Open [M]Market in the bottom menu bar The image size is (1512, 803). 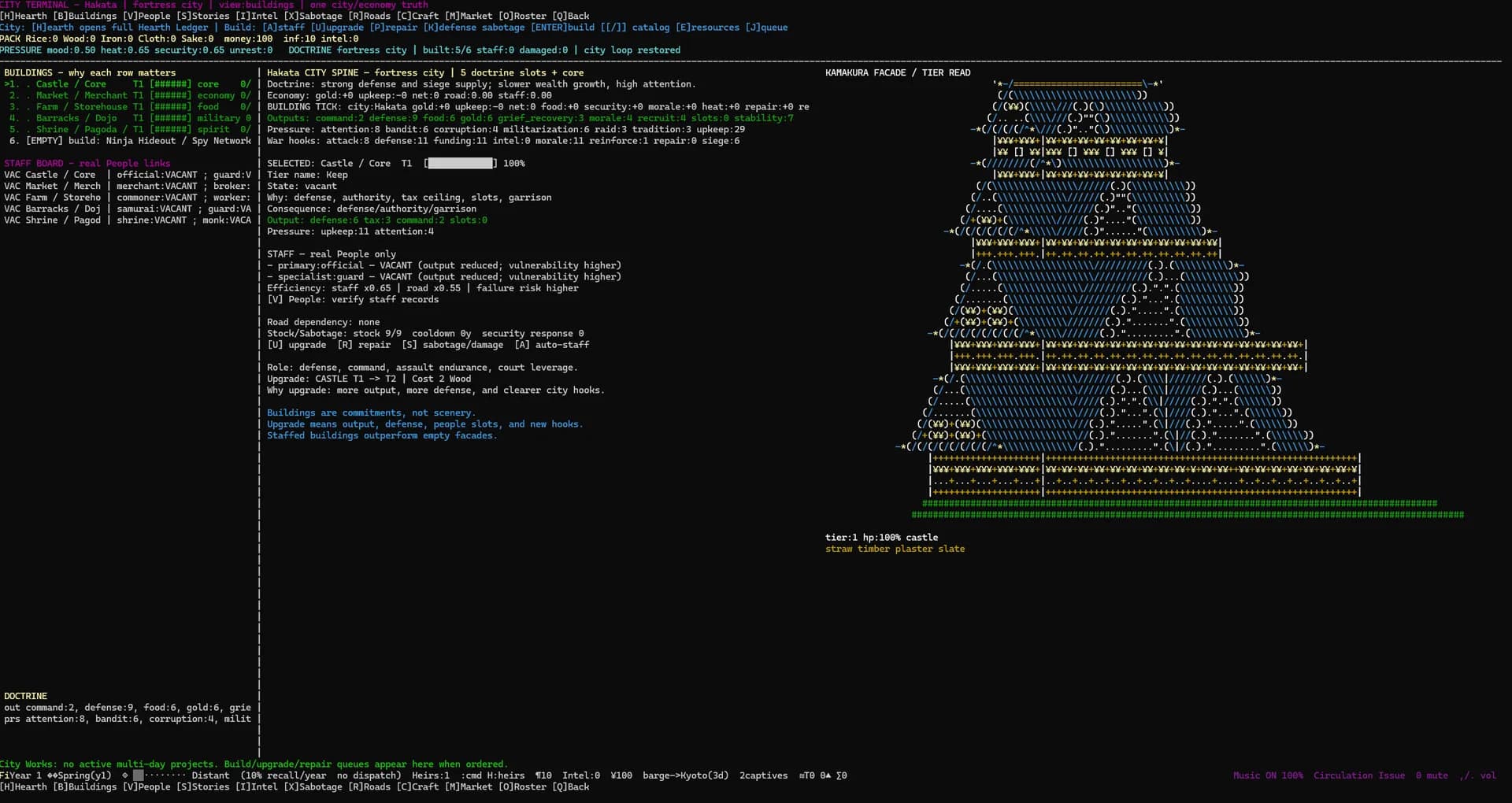pyautogui.click(x=468, y=787)
